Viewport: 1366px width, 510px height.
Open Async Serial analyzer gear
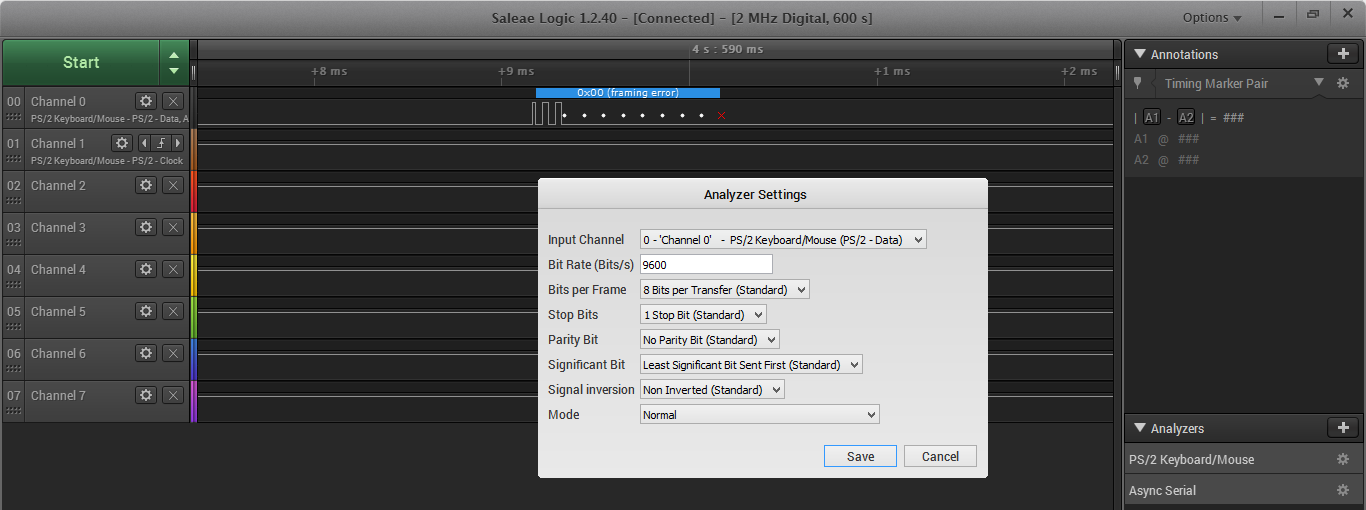coord(1343,490)
